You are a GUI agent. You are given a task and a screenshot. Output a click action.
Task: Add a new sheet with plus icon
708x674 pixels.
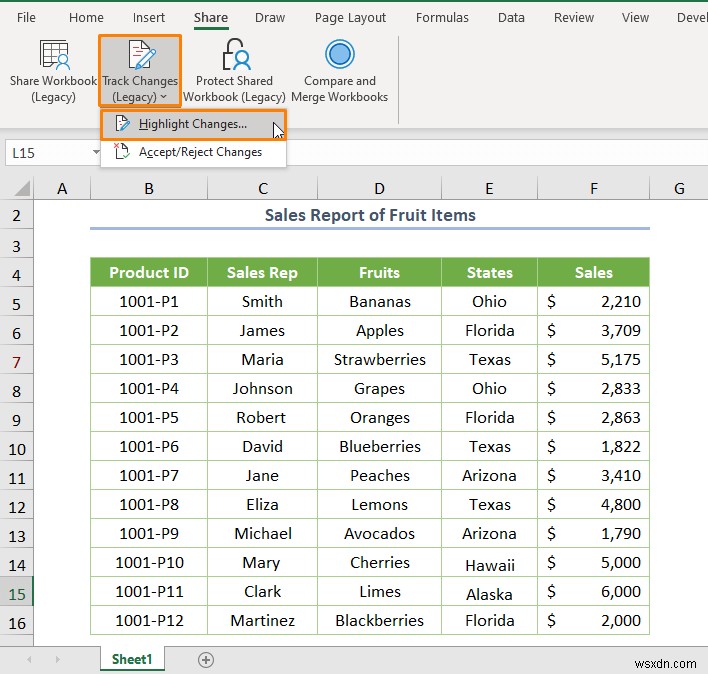coord(206,660)
